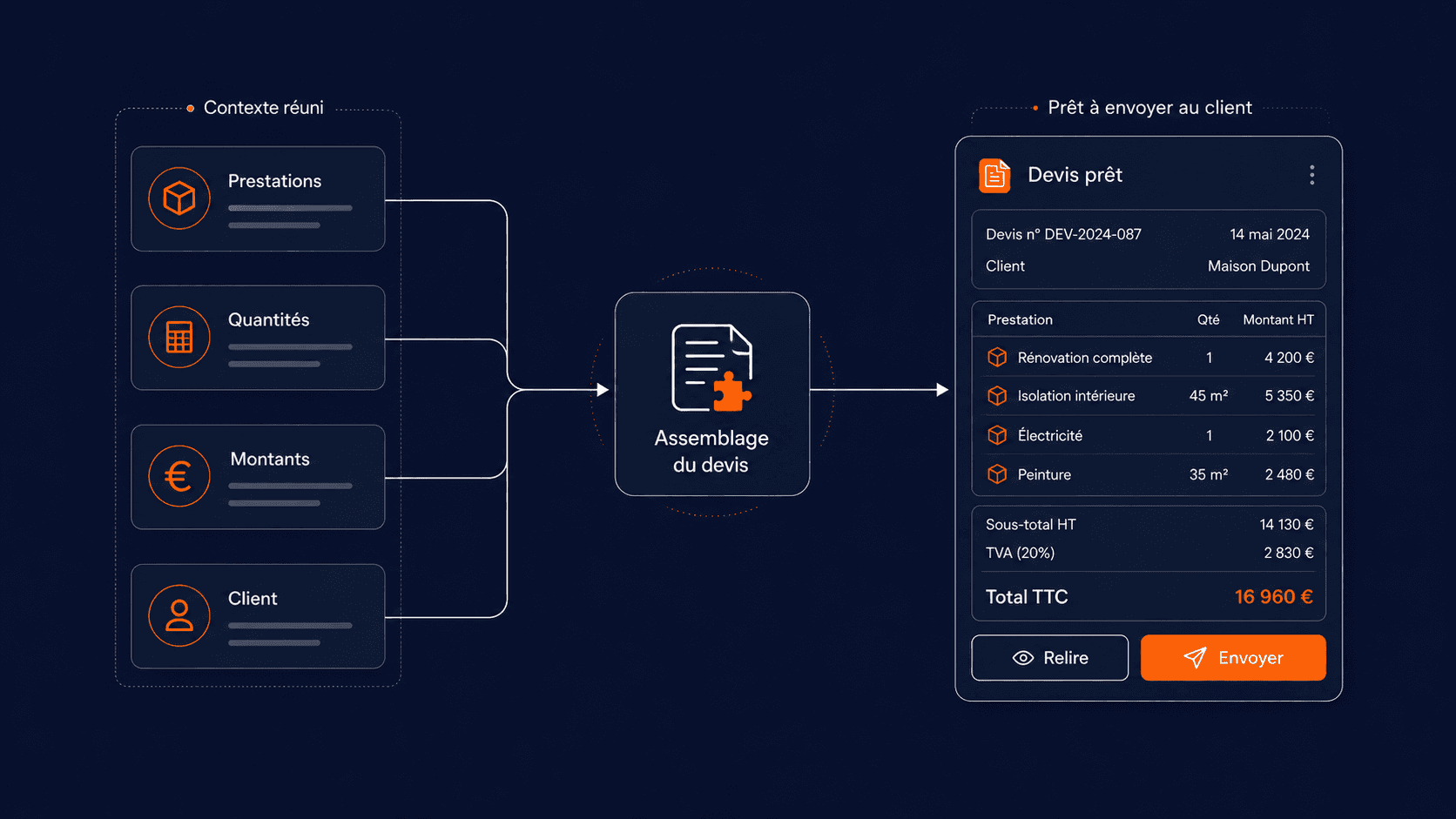Select the Isolation intérieure row

point(1149,396)
